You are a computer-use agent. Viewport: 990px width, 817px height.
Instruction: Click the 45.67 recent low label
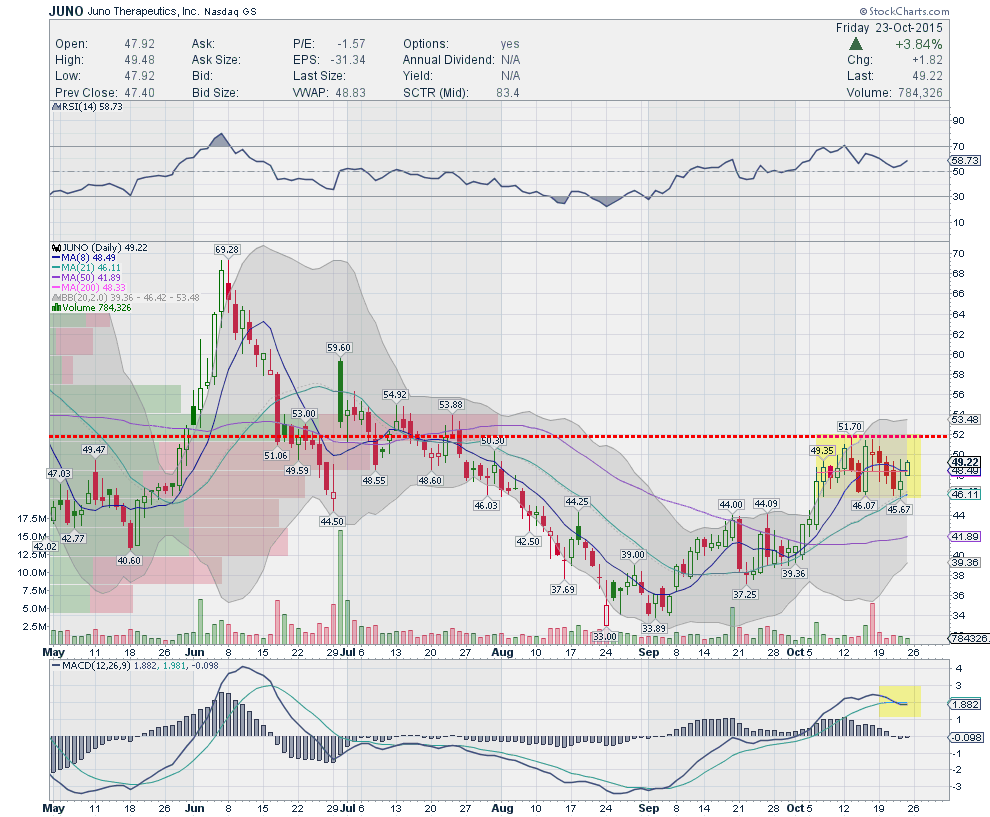899,509
